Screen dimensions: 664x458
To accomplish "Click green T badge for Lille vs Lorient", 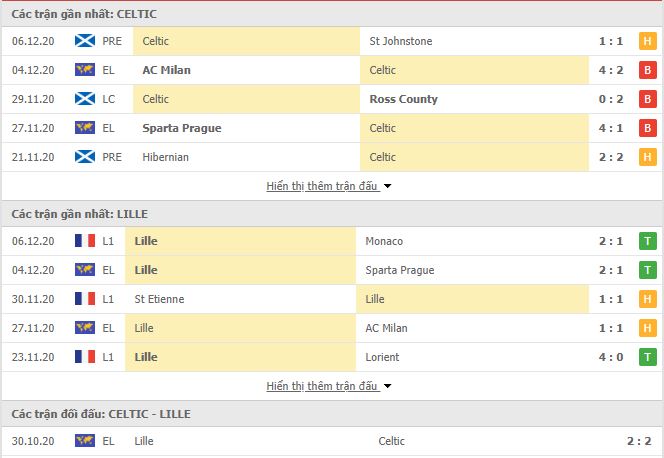I will (x=647, y=357).
